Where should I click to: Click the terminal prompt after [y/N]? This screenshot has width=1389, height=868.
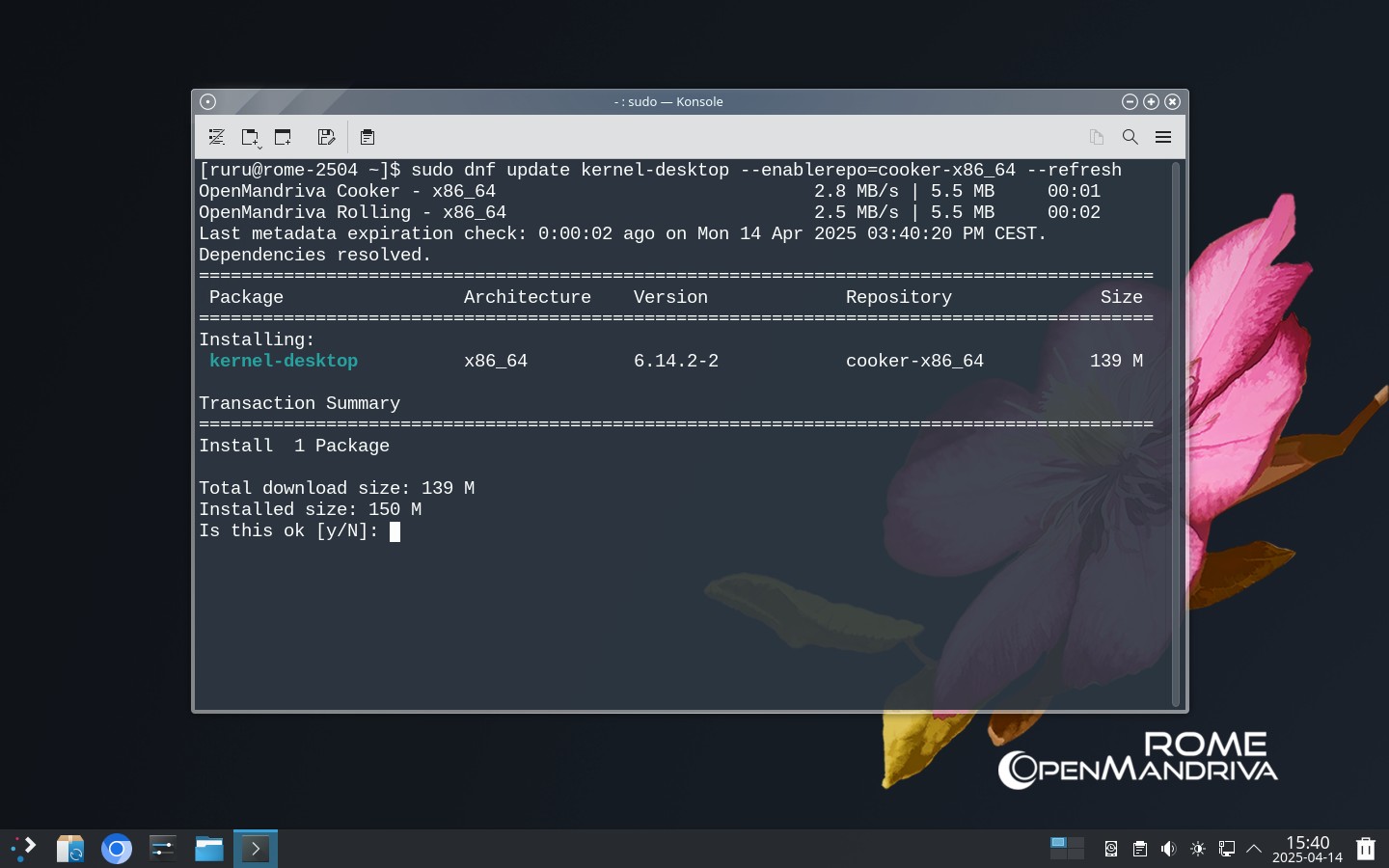[395, 531]
